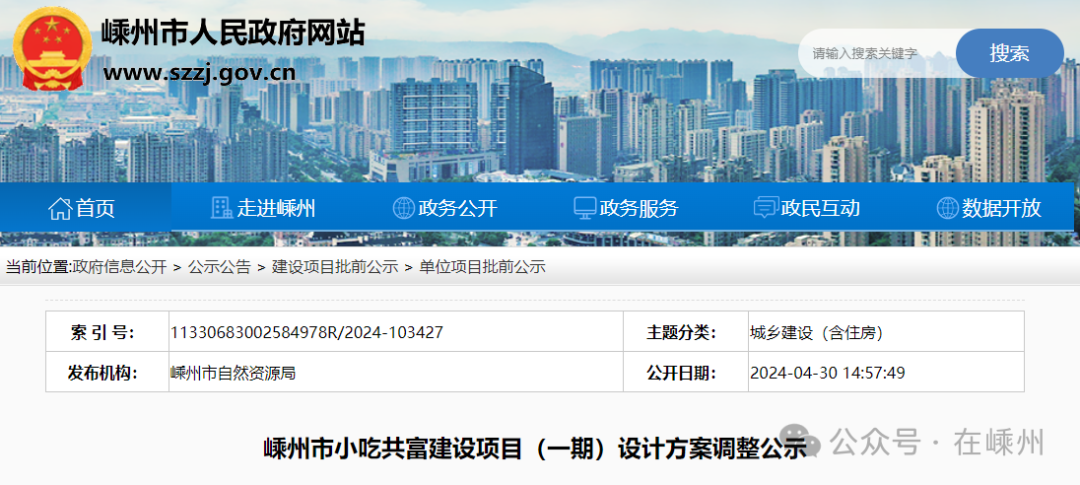The height and width of the screenshot is (485, 1080).
Task: Click the www.szzj.gov.cn web address text
Action: tap(199, 72)
